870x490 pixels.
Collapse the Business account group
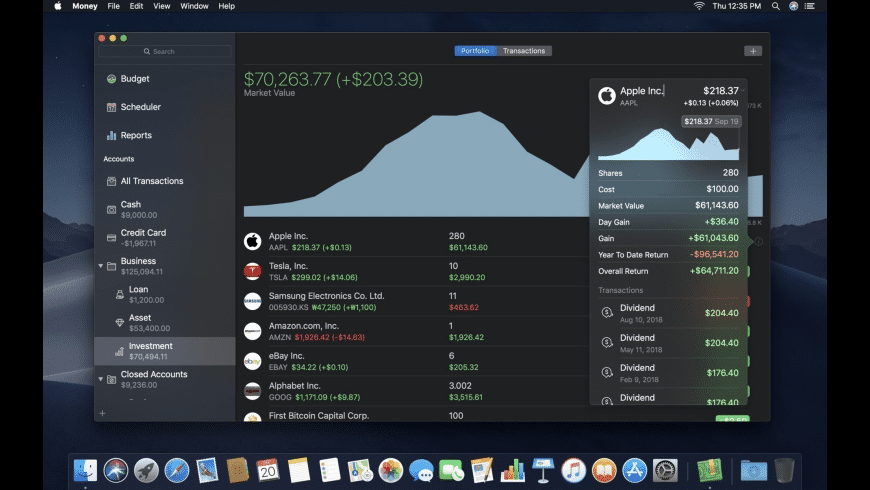(x=100, y=266)
